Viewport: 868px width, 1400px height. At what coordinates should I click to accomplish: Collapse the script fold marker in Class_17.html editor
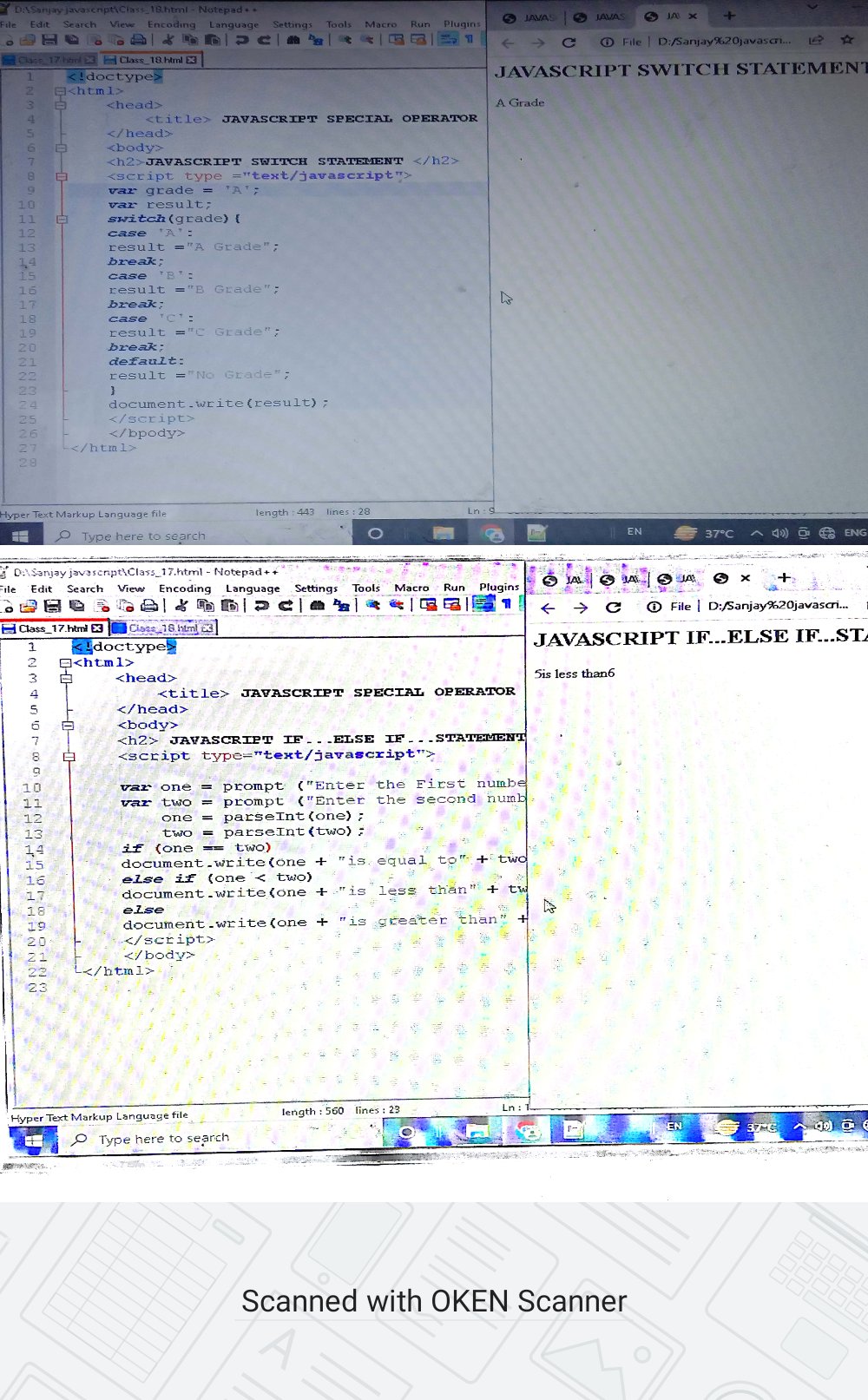(x=69, y=756)
